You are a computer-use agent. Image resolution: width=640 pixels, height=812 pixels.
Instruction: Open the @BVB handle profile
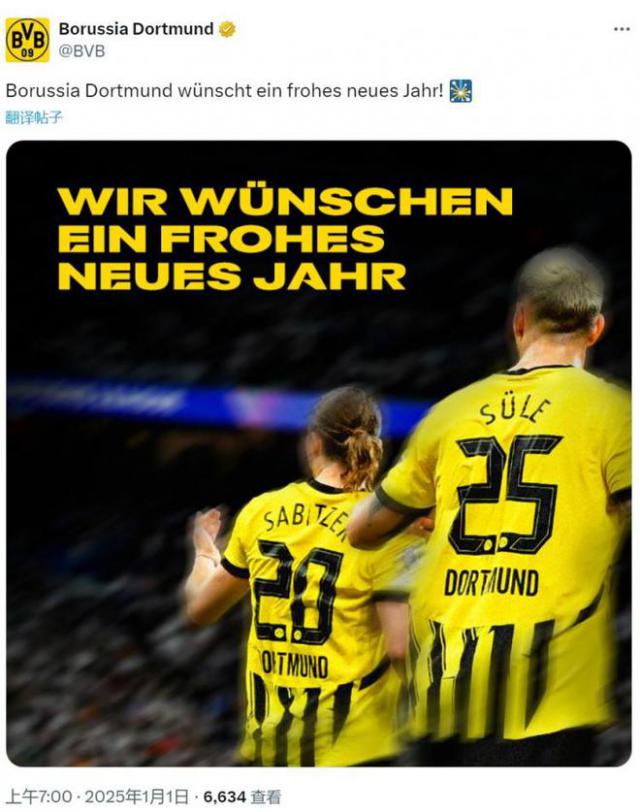(x=82, y=51)
